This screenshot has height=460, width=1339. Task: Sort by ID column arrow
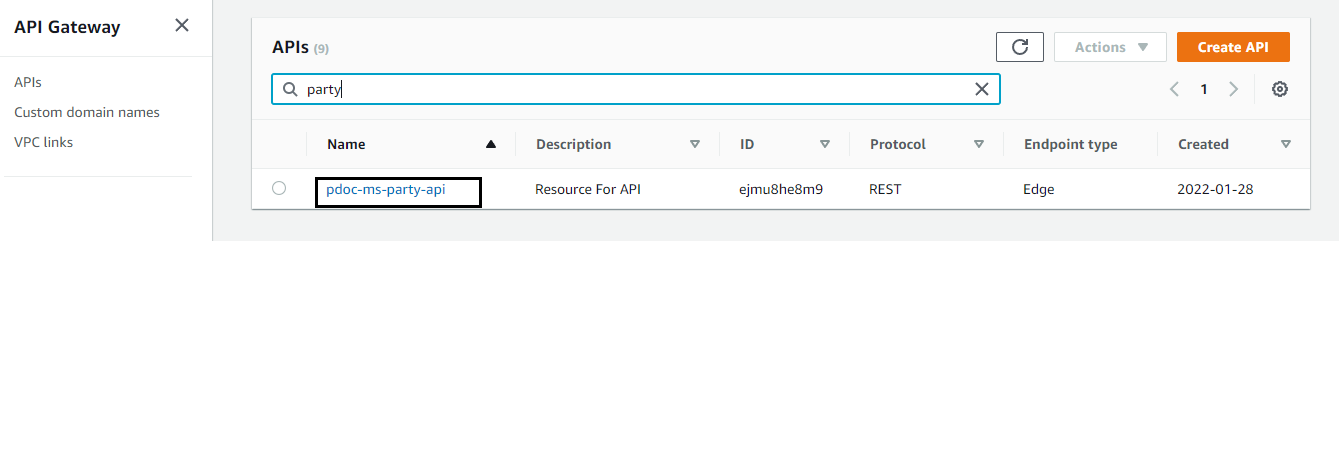pyautogui.click(x=824, y=144)
